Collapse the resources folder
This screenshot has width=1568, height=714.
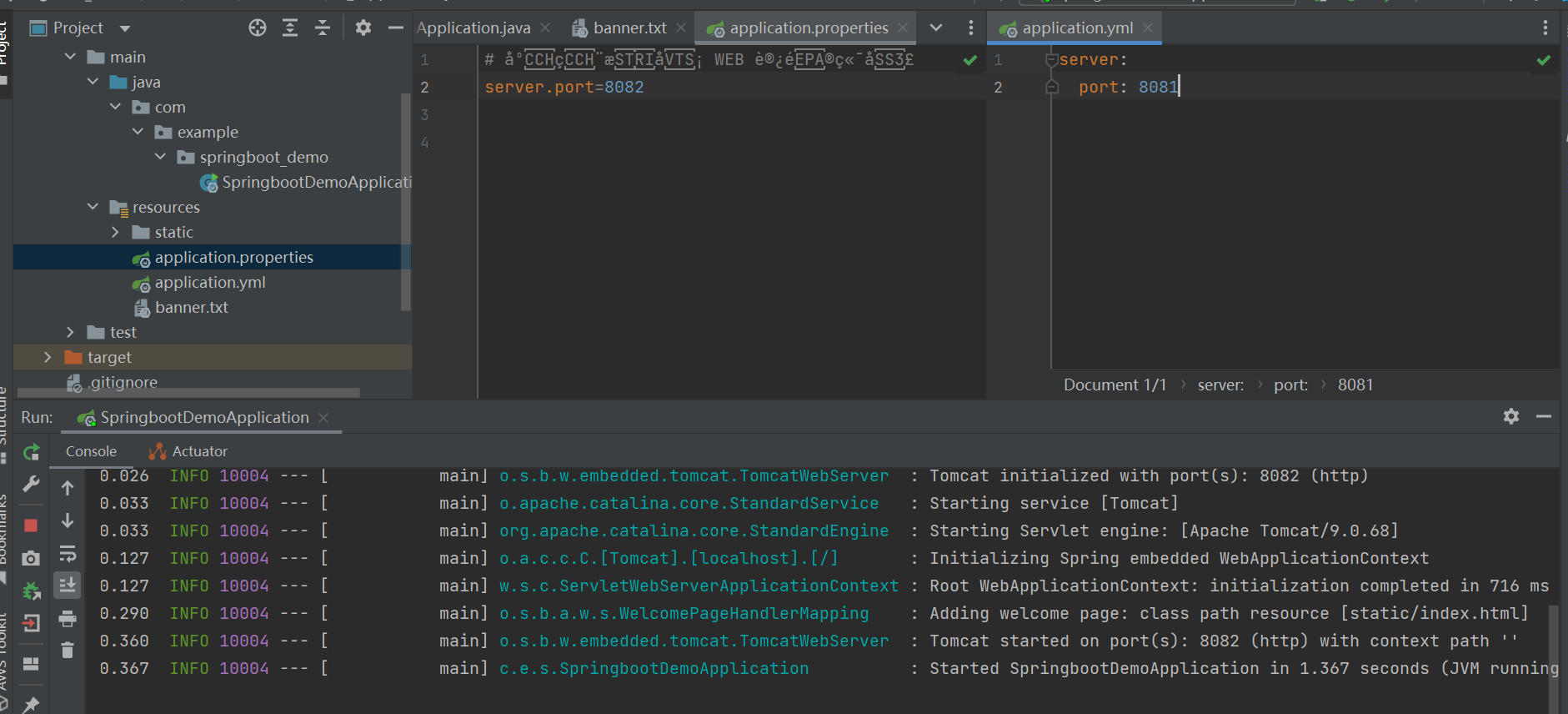93,207
